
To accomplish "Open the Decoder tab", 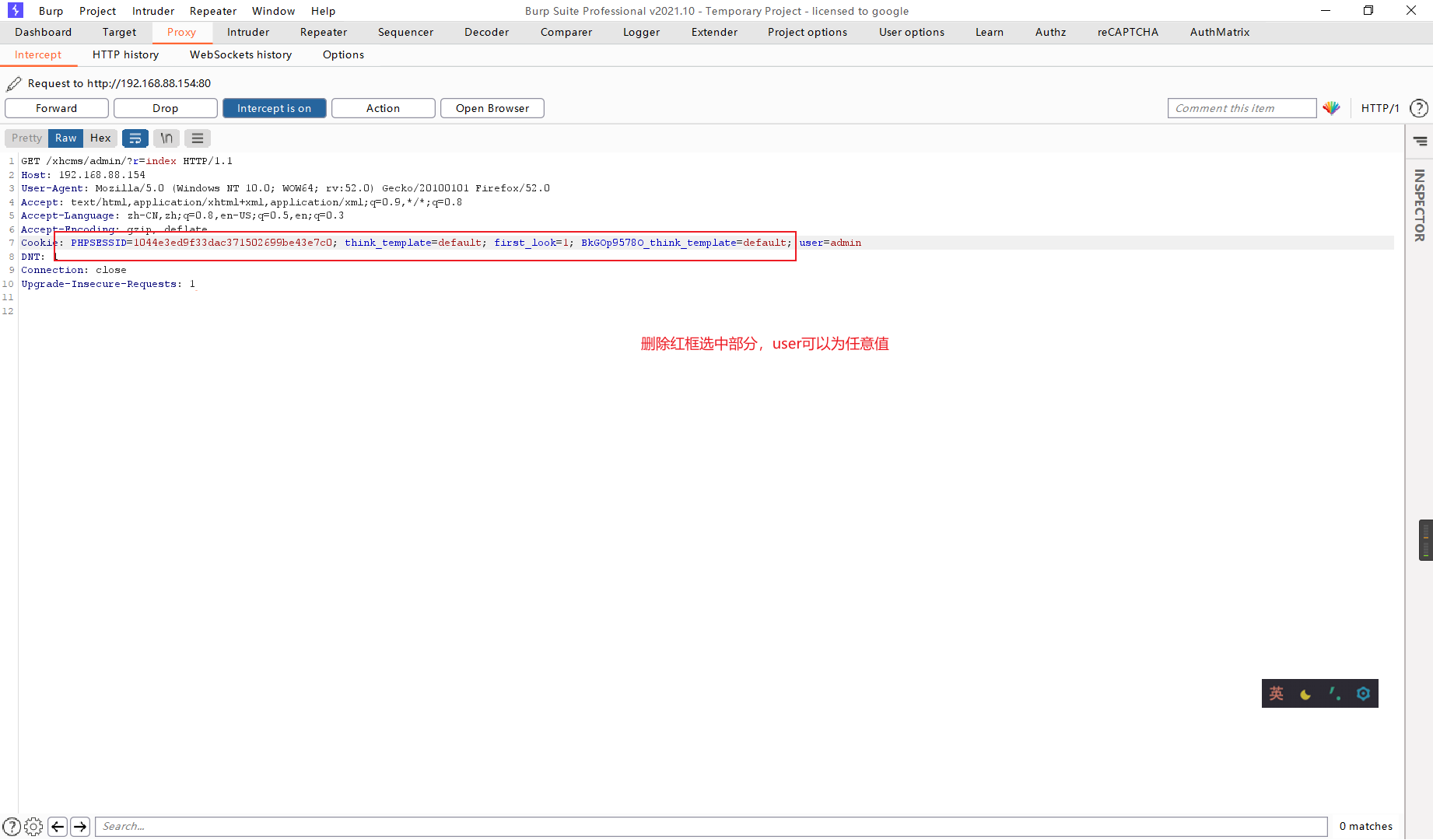I will (x=487, y=32).
